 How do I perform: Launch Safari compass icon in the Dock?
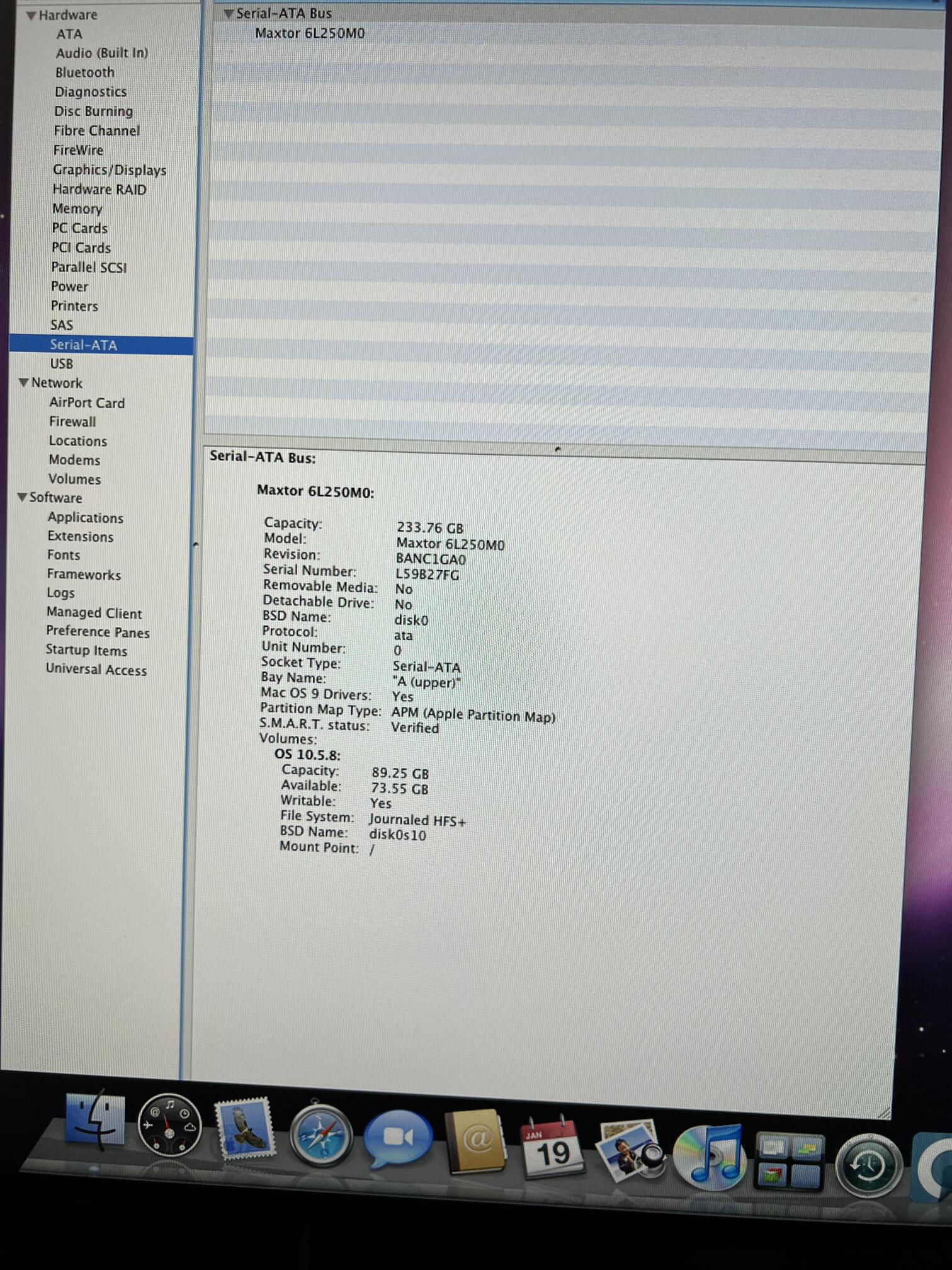pos(321,1135)
